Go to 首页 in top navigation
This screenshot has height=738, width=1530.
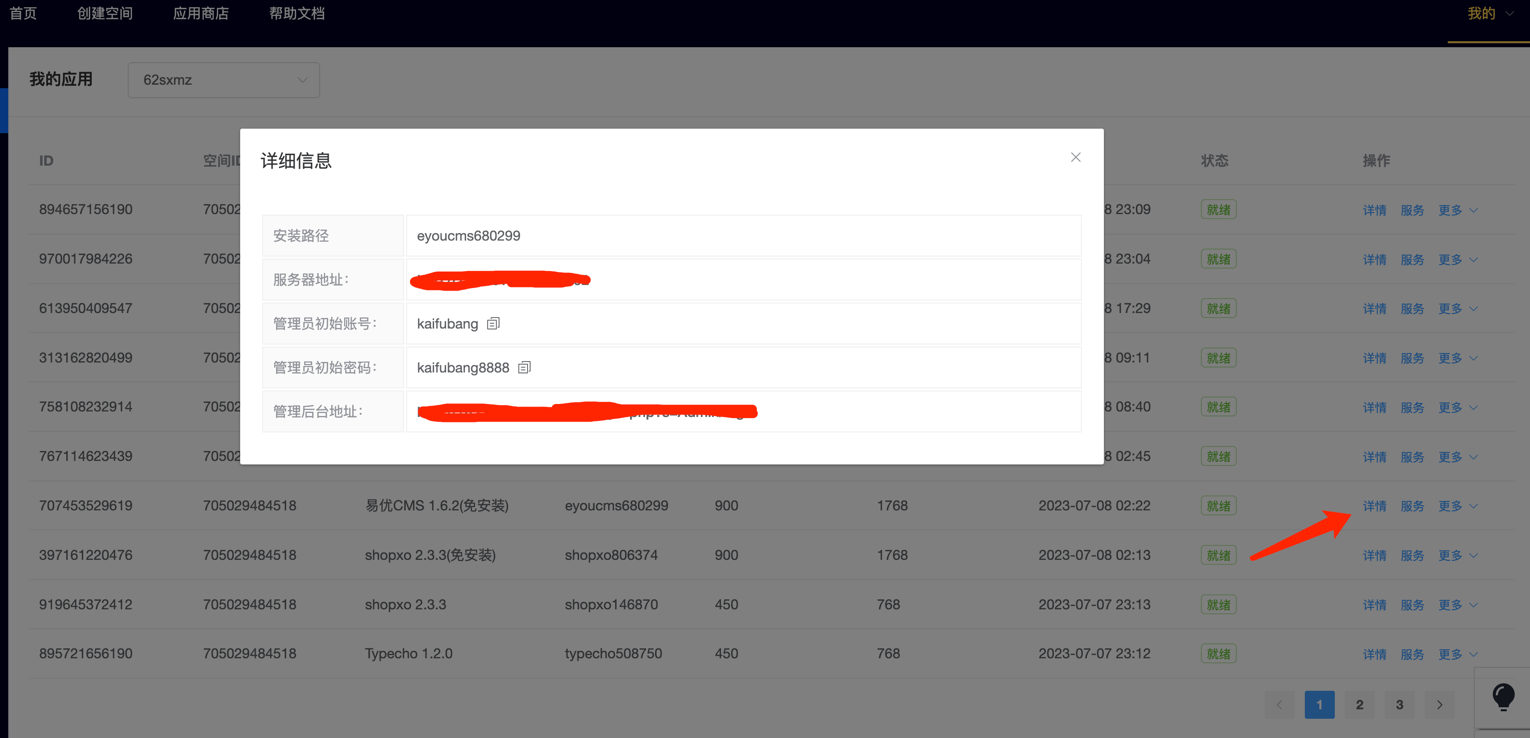(23, 14)
